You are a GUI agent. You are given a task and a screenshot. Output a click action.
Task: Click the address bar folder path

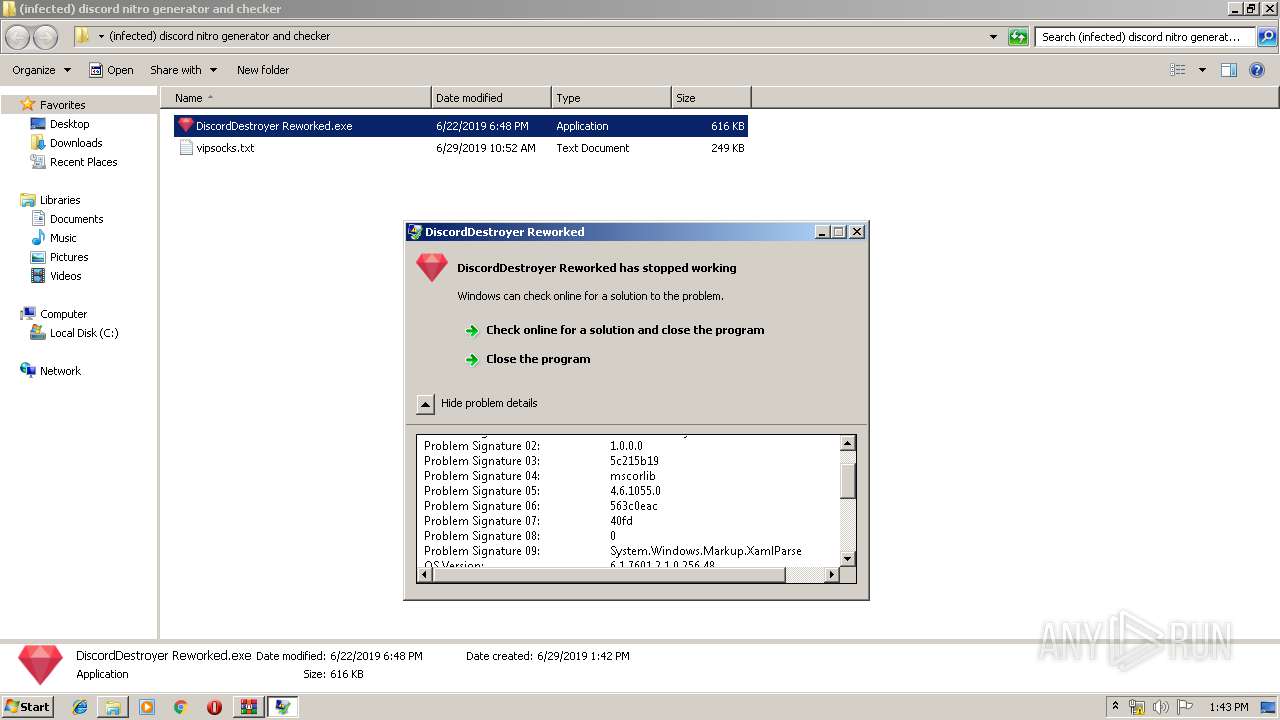219,36
